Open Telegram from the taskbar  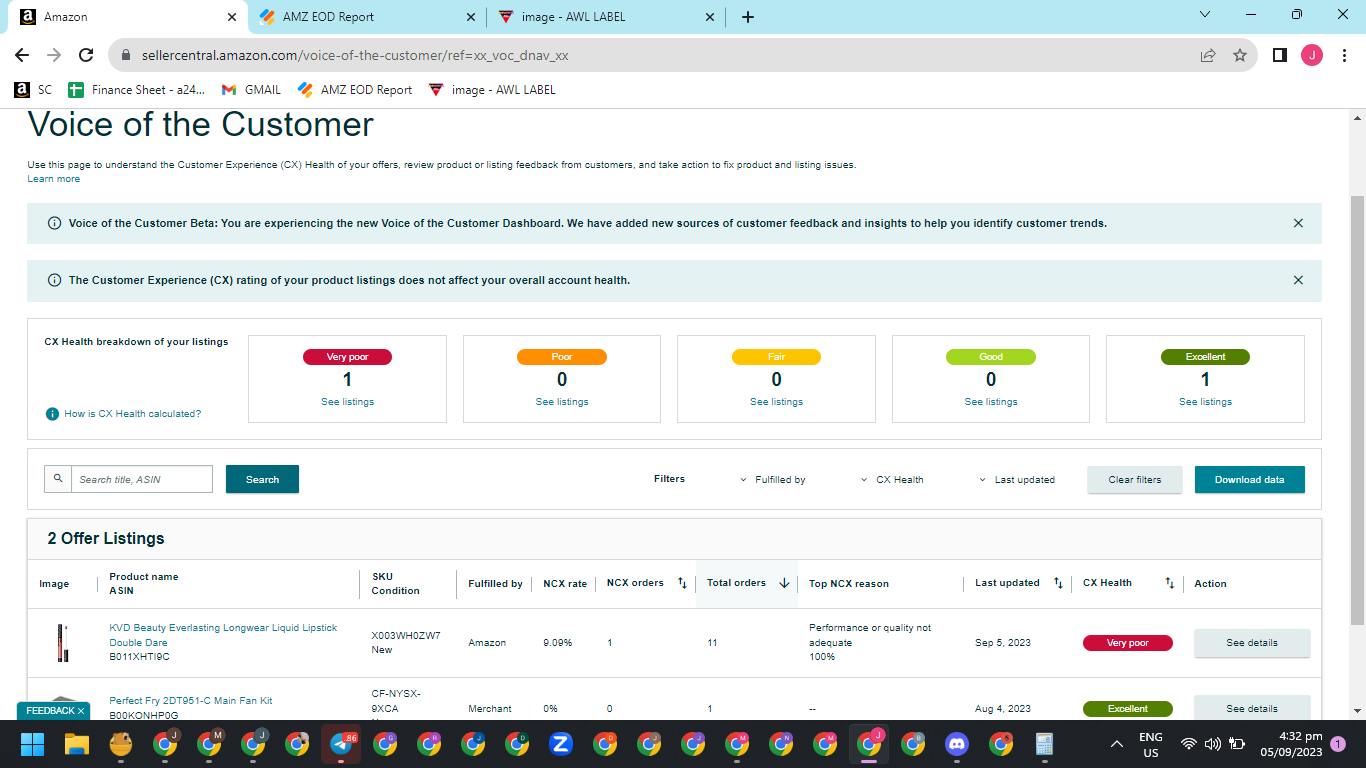[x=341, y=744]
